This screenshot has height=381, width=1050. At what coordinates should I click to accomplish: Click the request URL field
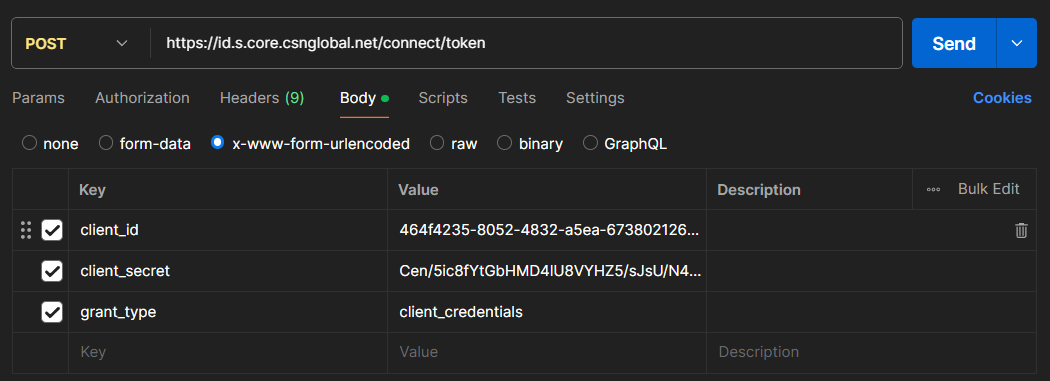click(526, 44)
